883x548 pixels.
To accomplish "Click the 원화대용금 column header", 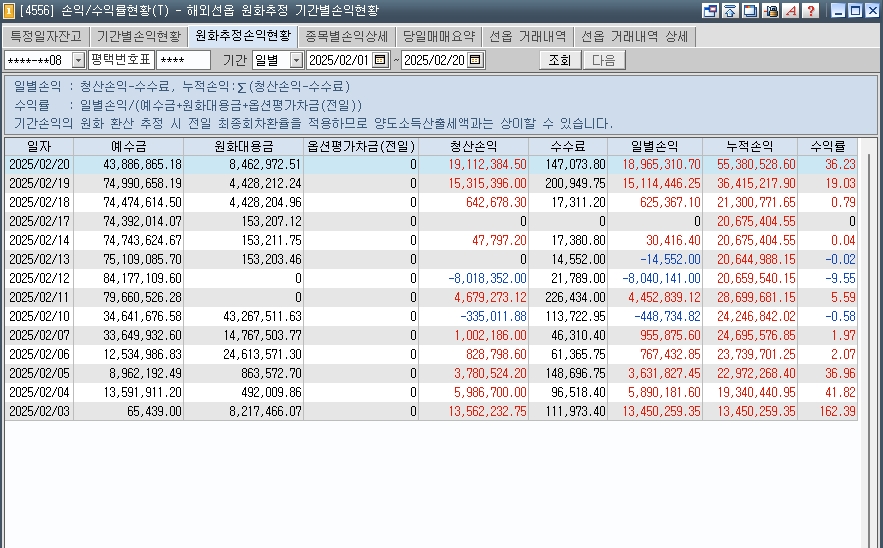I will tap(243, 146).
